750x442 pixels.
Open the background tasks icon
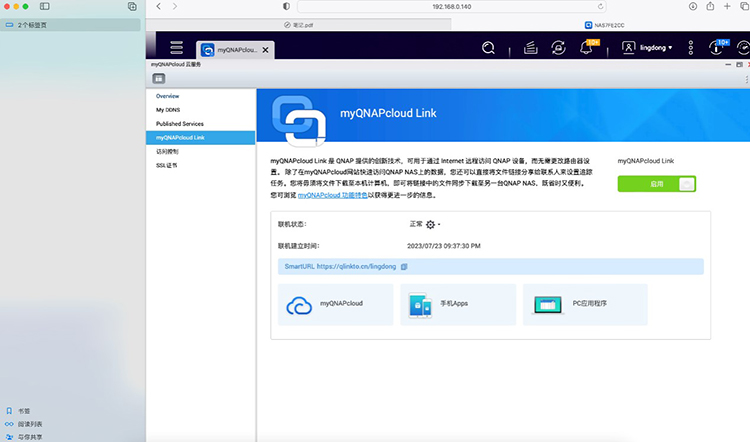(531, 47)
